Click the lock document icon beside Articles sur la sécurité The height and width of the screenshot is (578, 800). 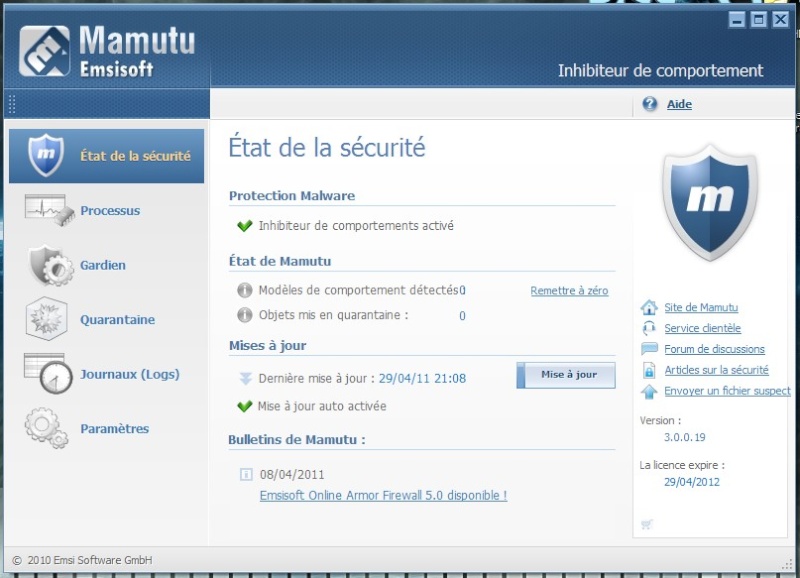tap(649, 370)
